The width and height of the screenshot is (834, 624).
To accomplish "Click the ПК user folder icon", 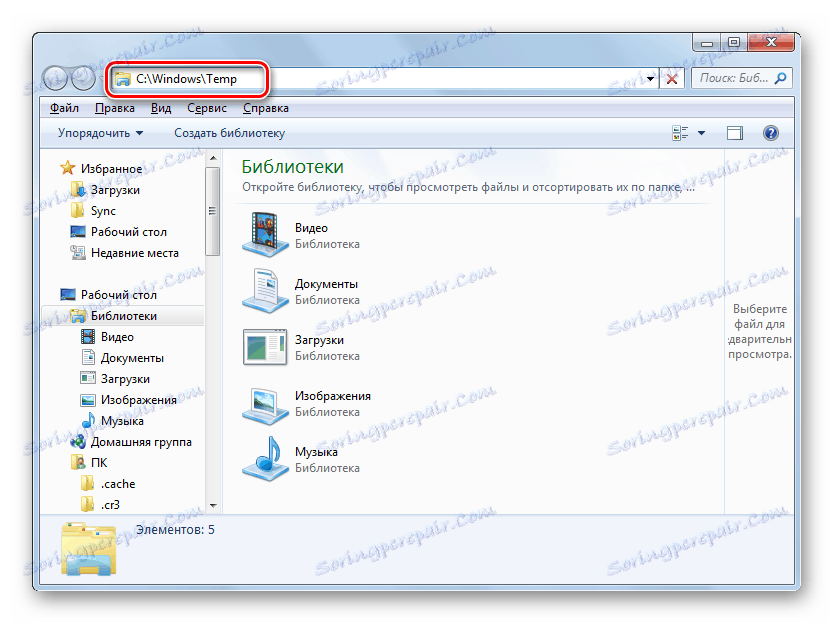I will pyautogui.click(x=78, y=462).
